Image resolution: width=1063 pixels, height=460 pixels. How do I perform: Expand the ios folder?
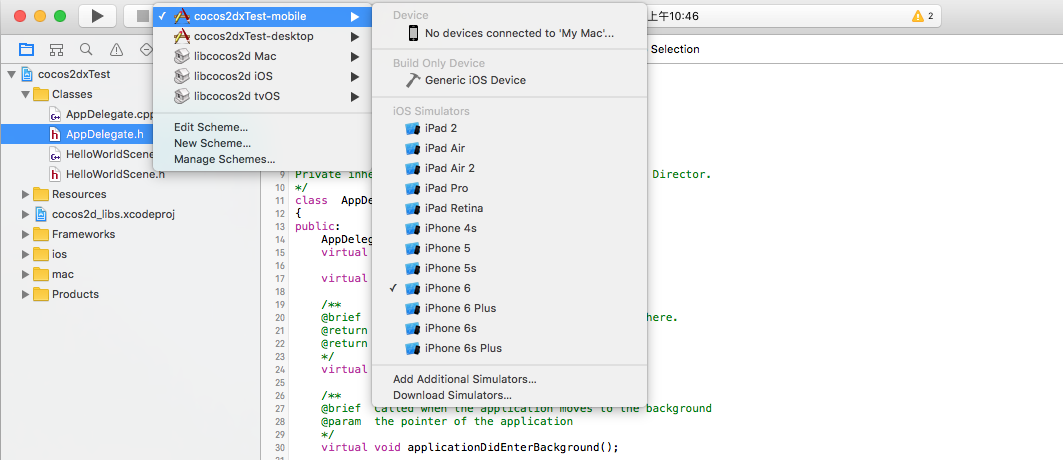click(25, 254)
